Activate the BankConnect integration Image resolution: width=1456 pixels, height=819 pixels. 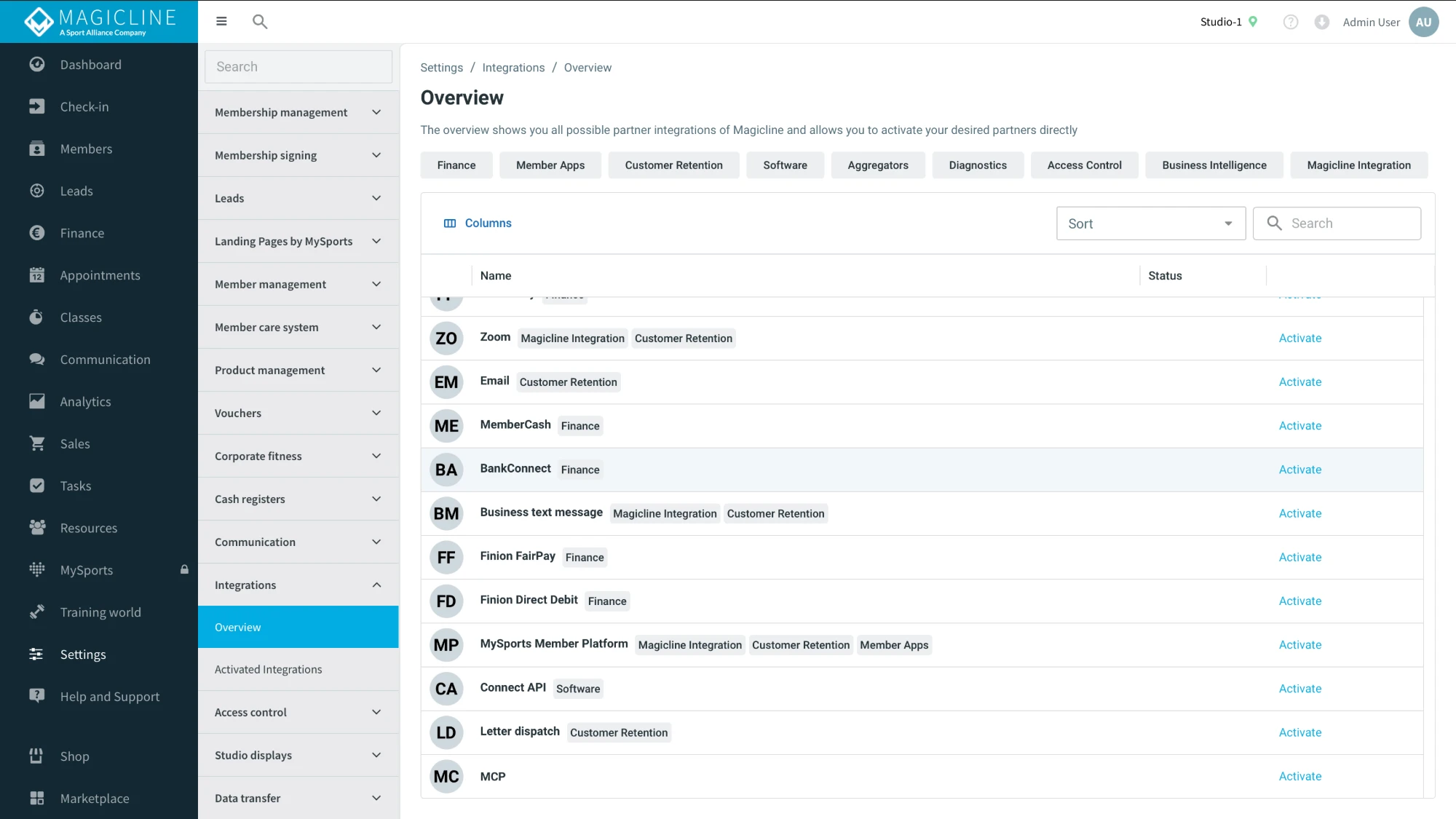1299,470
